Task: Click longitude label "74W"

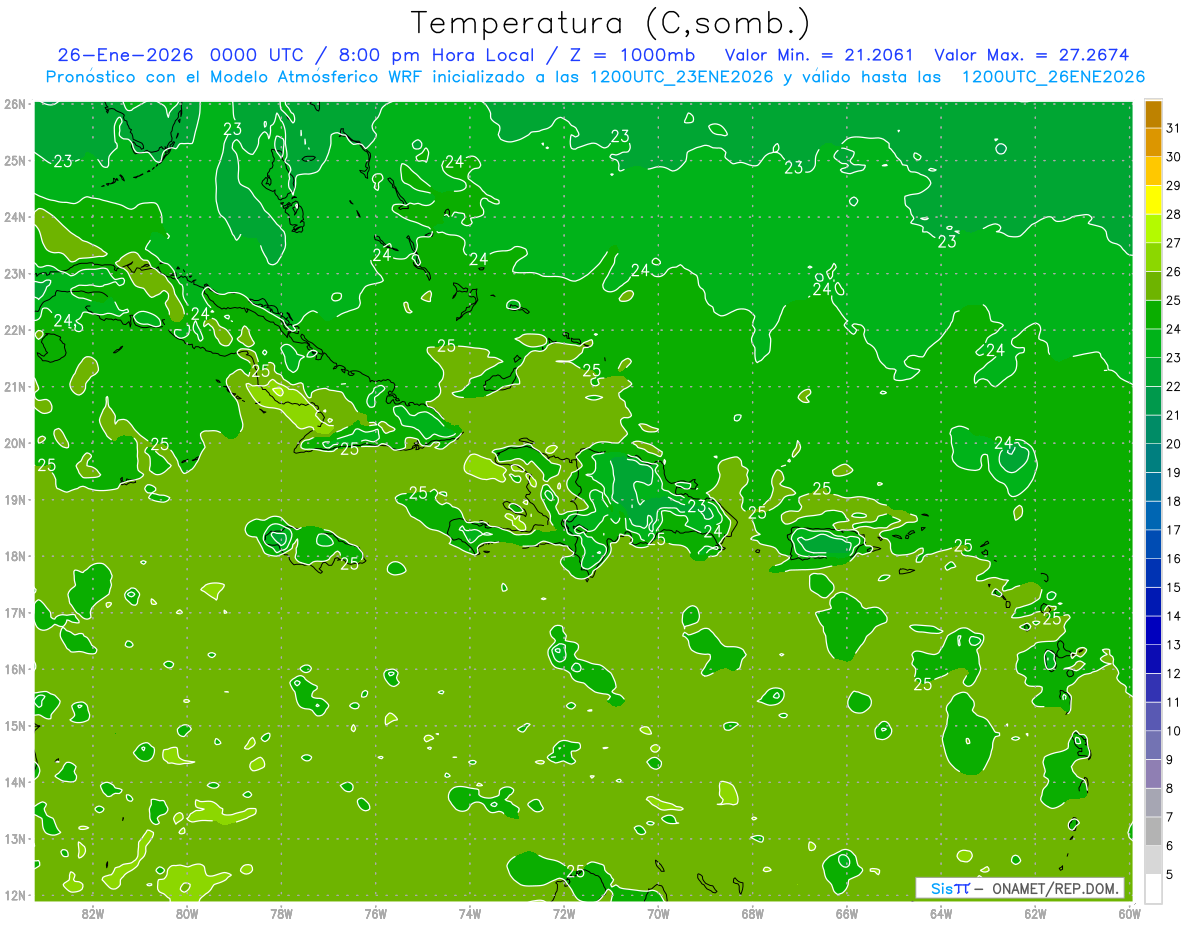Action: 469,913
